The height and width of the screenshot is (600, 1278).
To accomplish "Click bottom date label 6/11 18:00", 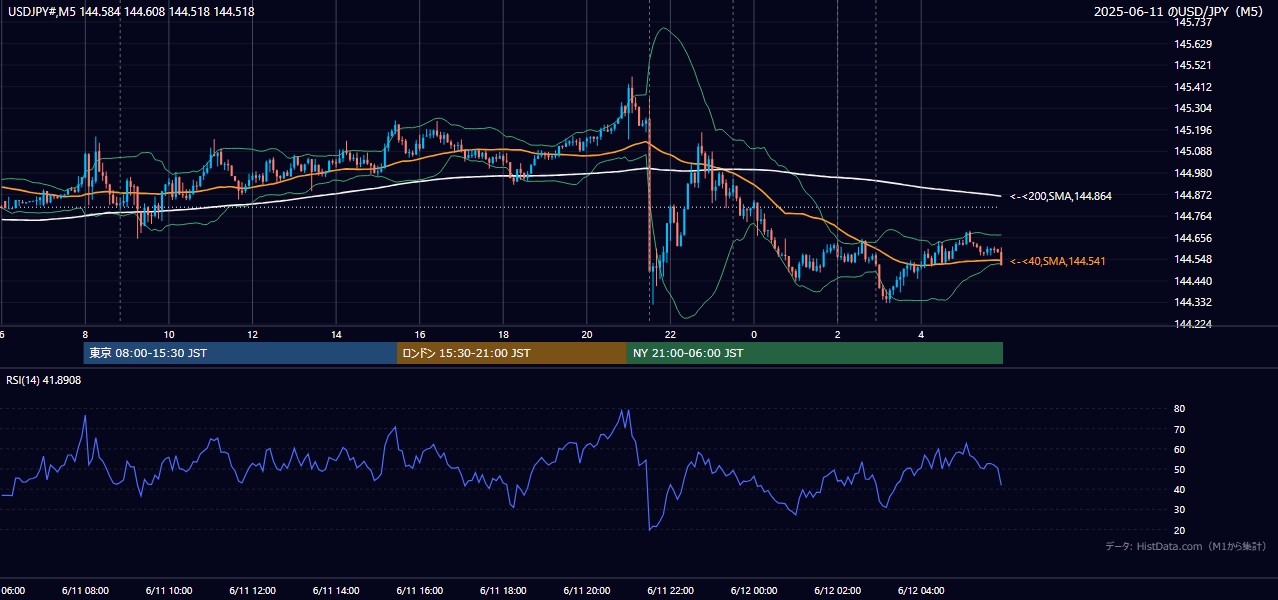I will click(x=503, y=590).
